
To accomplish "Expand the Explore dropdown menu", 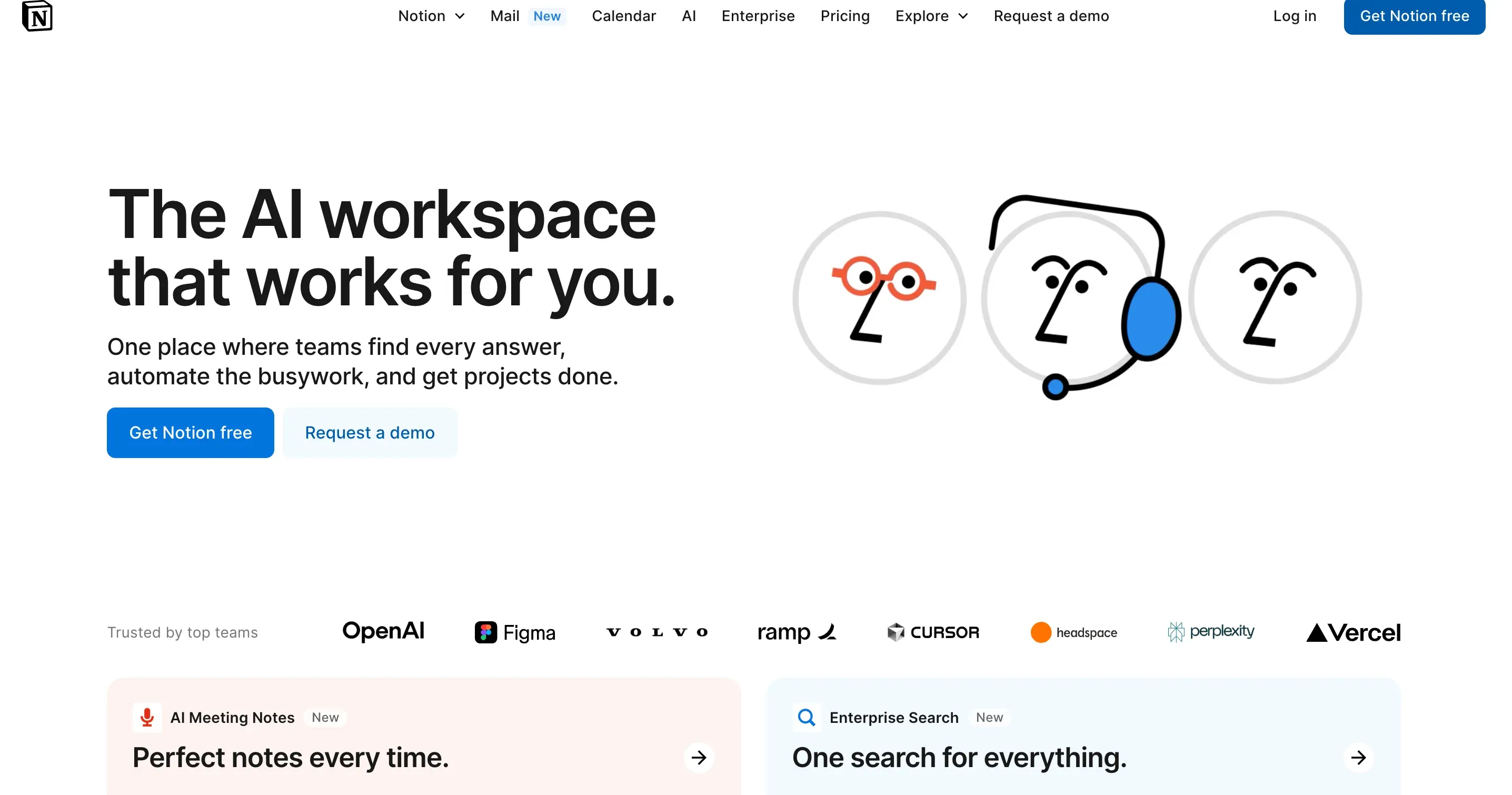I will coord(931,16).
